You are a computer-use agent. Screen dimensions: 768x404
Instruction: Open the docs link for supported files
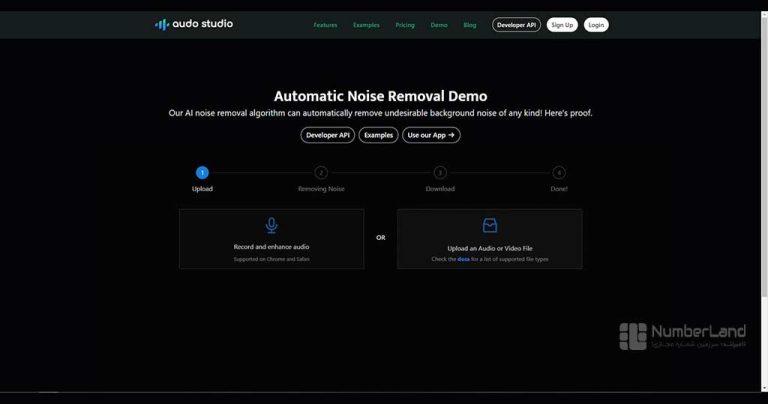[x=463, y=259]
